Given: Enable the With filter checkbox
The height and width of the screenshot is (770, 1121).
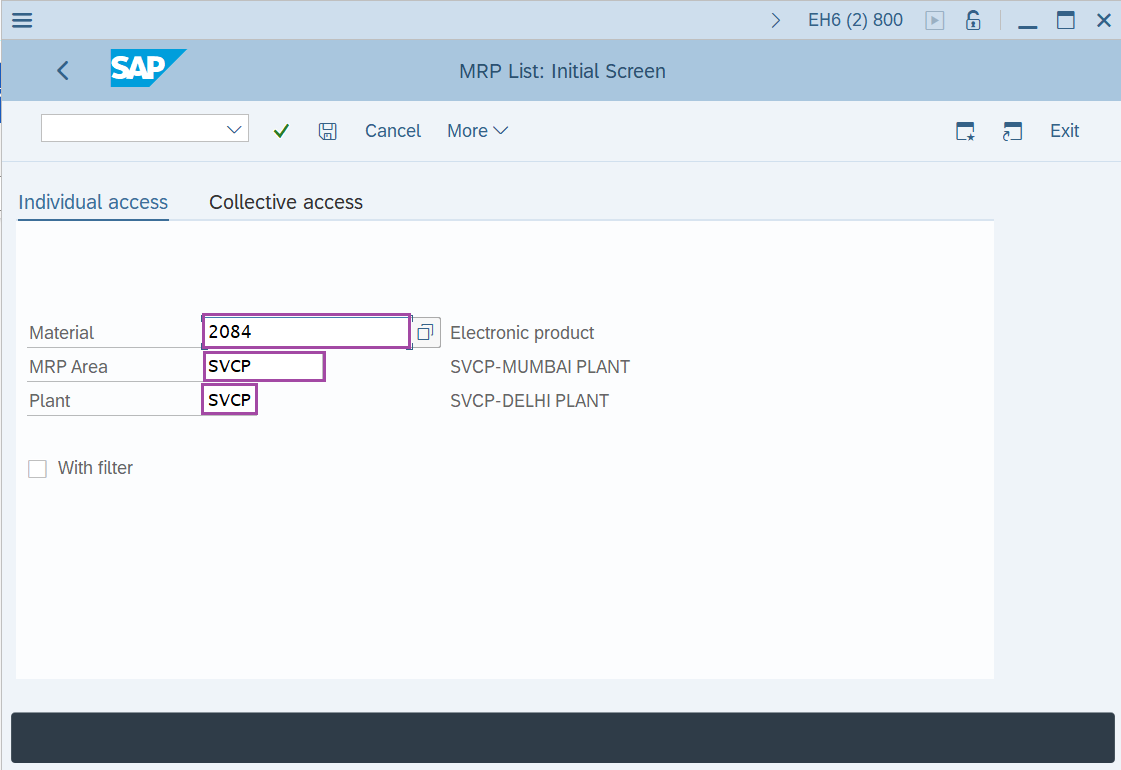Looking at the screenshot, I should (x=37, y=468).
